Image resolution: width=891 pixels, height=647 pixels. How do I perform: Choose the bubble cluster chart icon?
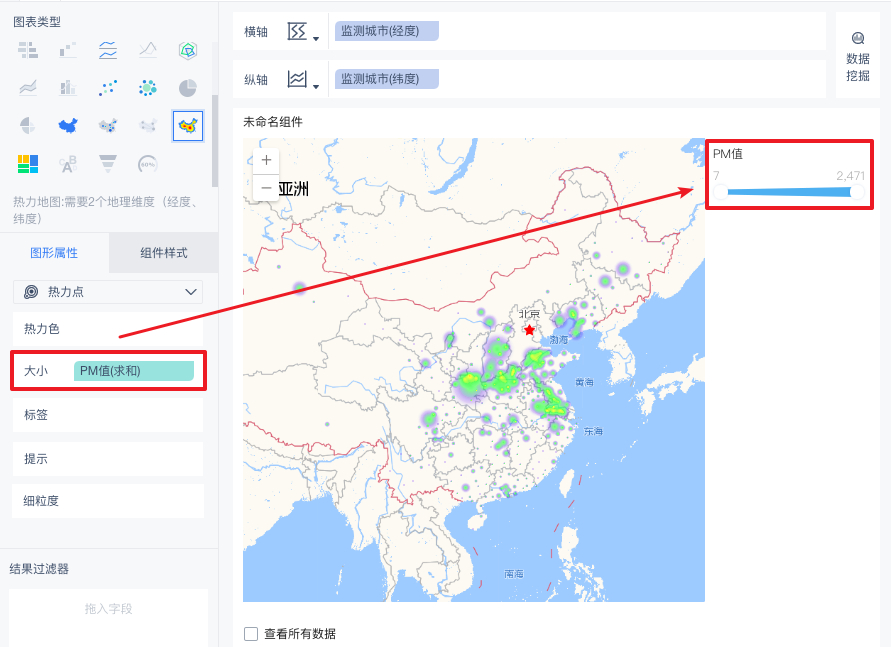tap(148, 88)
